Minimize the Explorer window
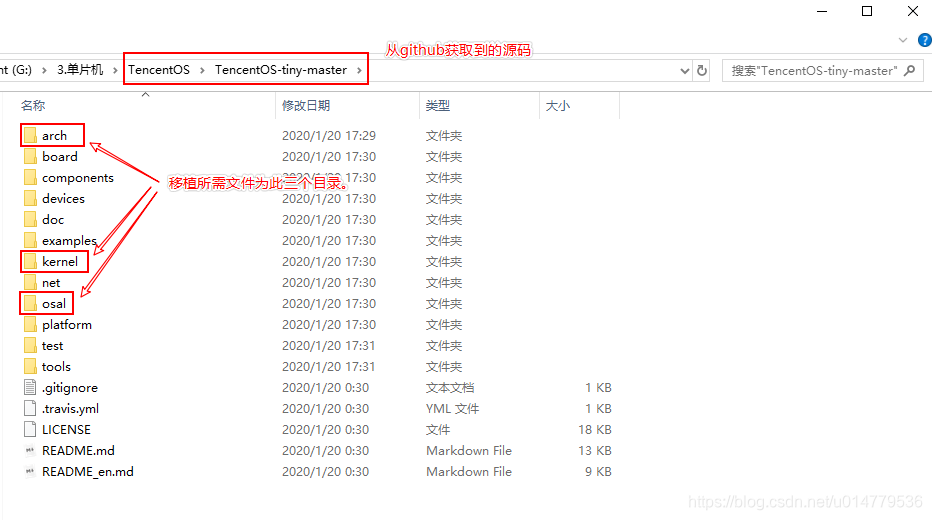Image resolution: width=932 pixels, height=520 pixels. tap(822, 11)
